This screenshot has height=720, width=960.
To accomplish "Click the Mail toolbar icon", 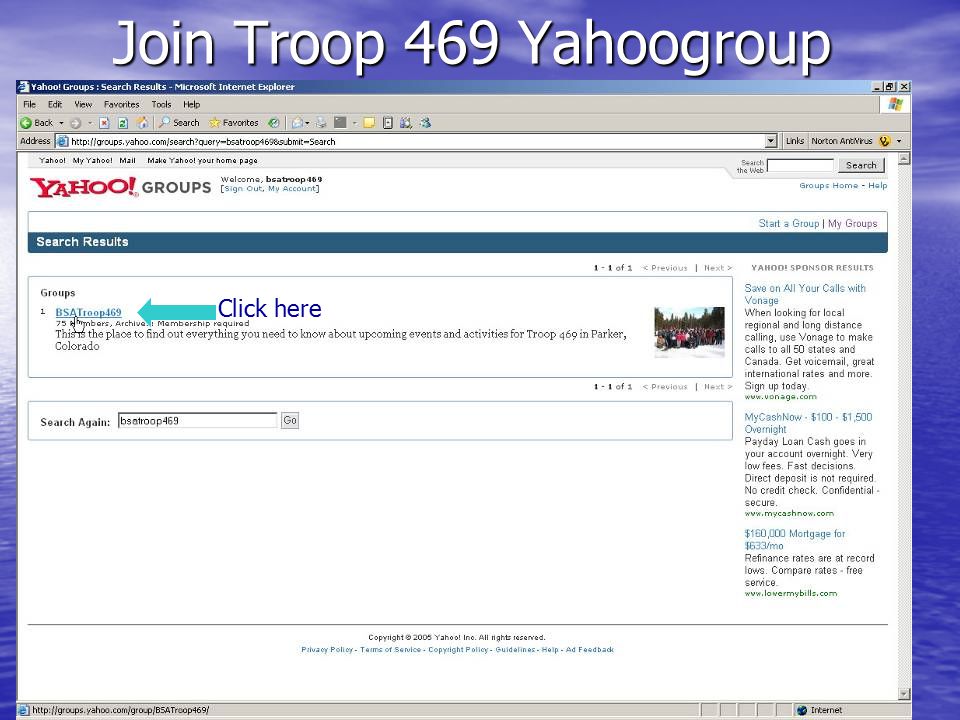I will (297, 123).
